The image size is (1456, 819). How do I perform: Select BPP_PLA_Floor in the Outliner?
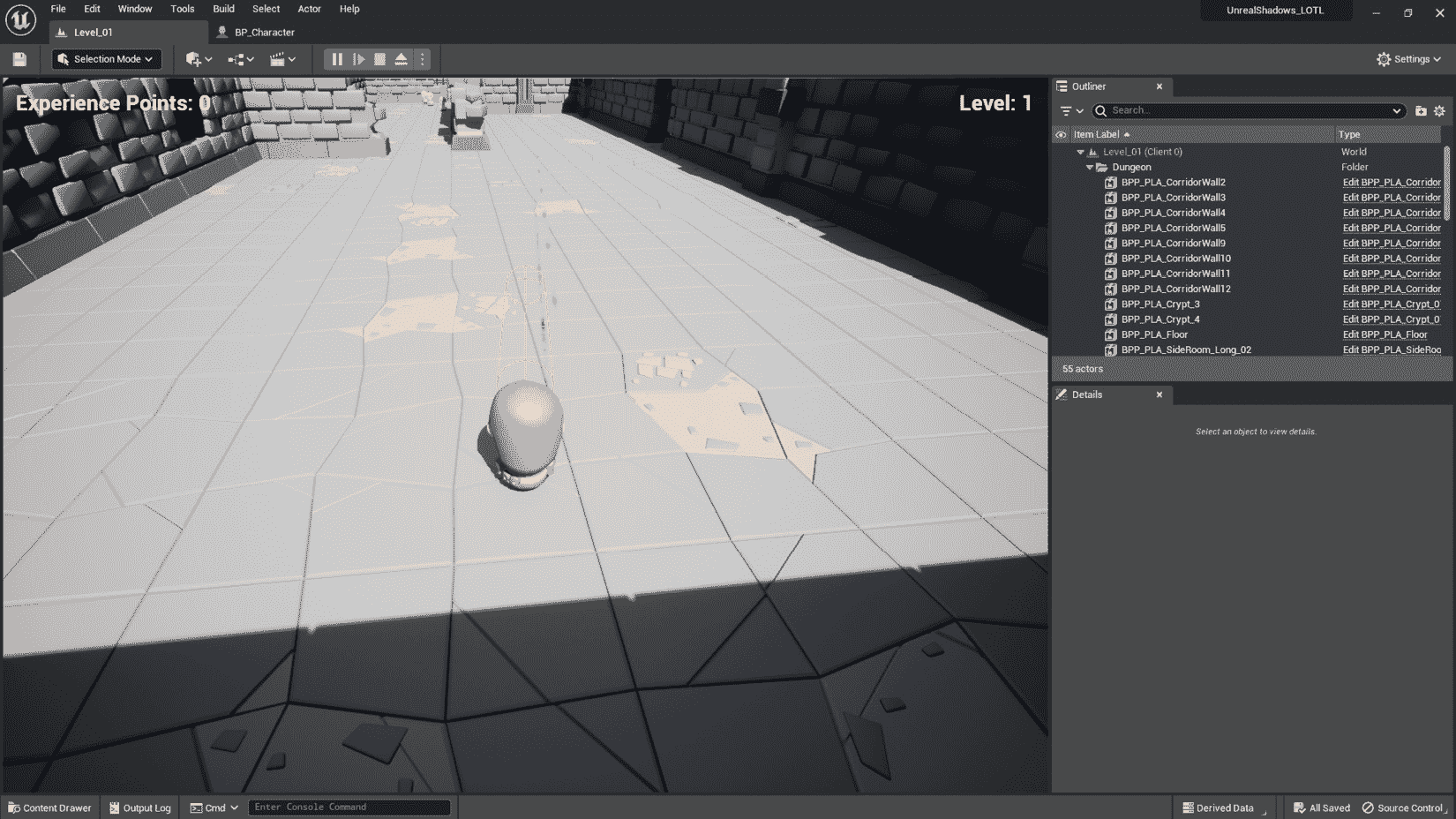coord(1154,334)
